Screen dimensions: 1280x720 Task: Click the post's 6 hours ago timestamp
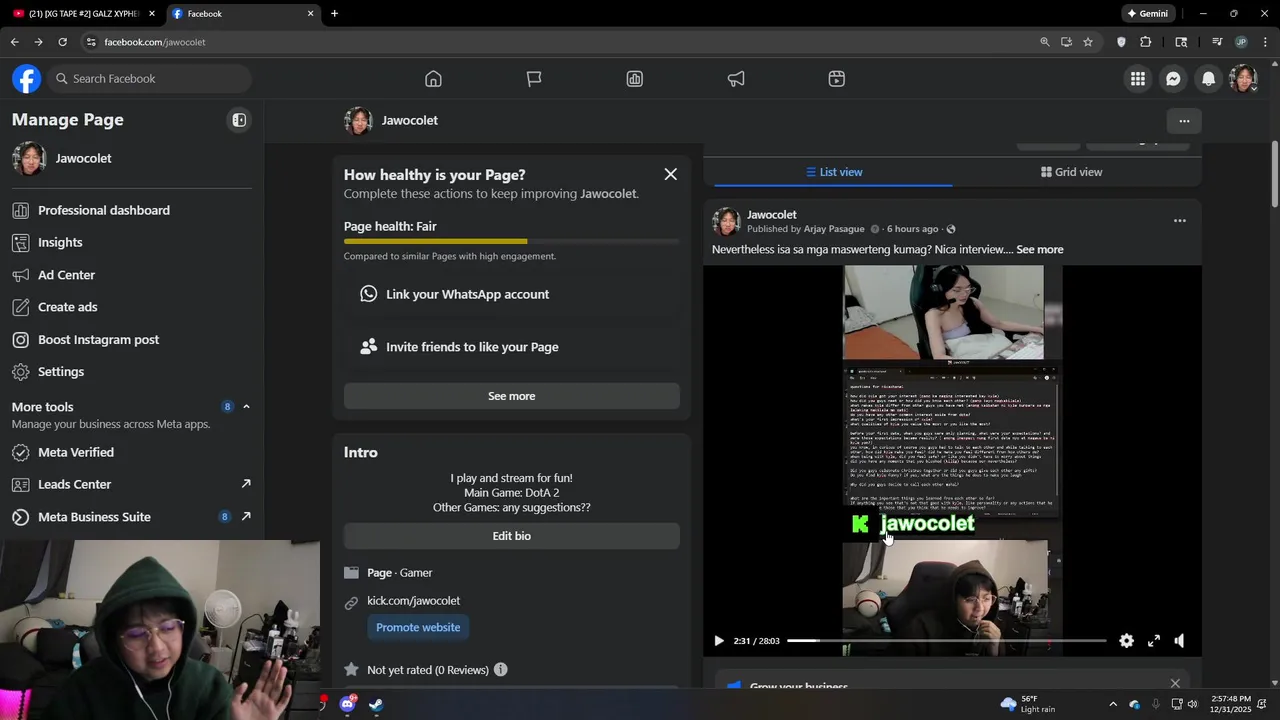click(x=913, y=229)
